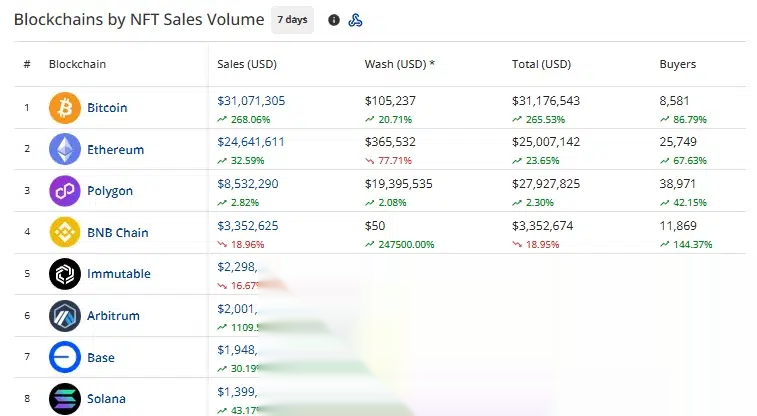Viewport: 757px width, 416px height.
Task: Sort by the Total (USD) column header
Action: tap(541, 64)
